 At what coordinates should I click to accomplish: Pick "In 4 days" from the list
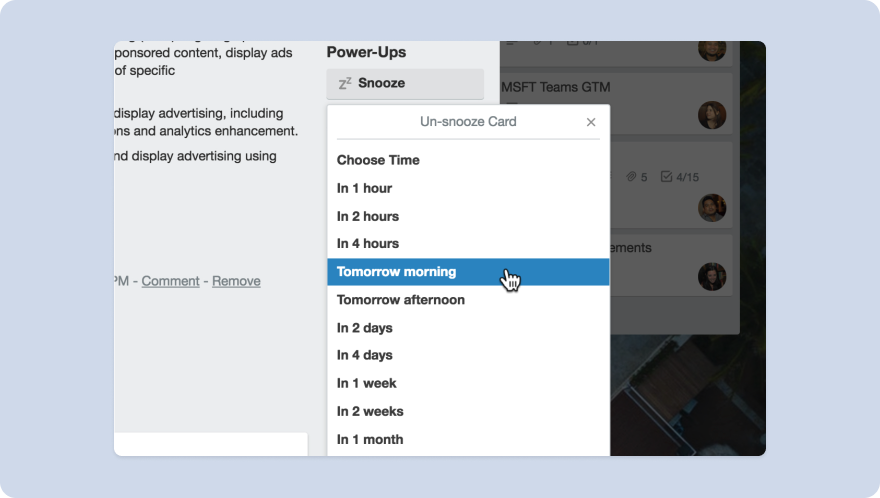(x=365, y=355)
